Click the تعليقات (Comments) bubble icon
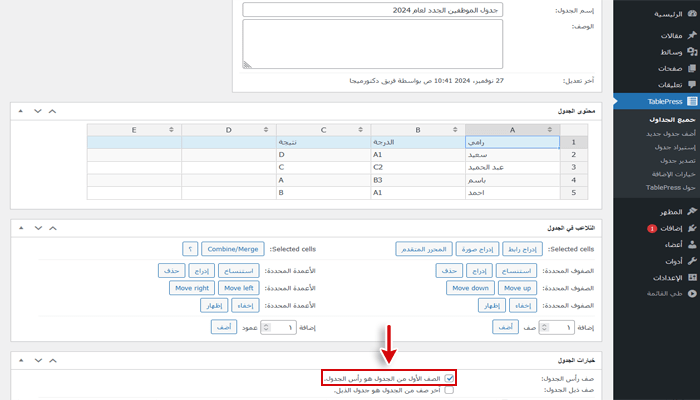This screenshot has height=400, width=700. [692, 84]
